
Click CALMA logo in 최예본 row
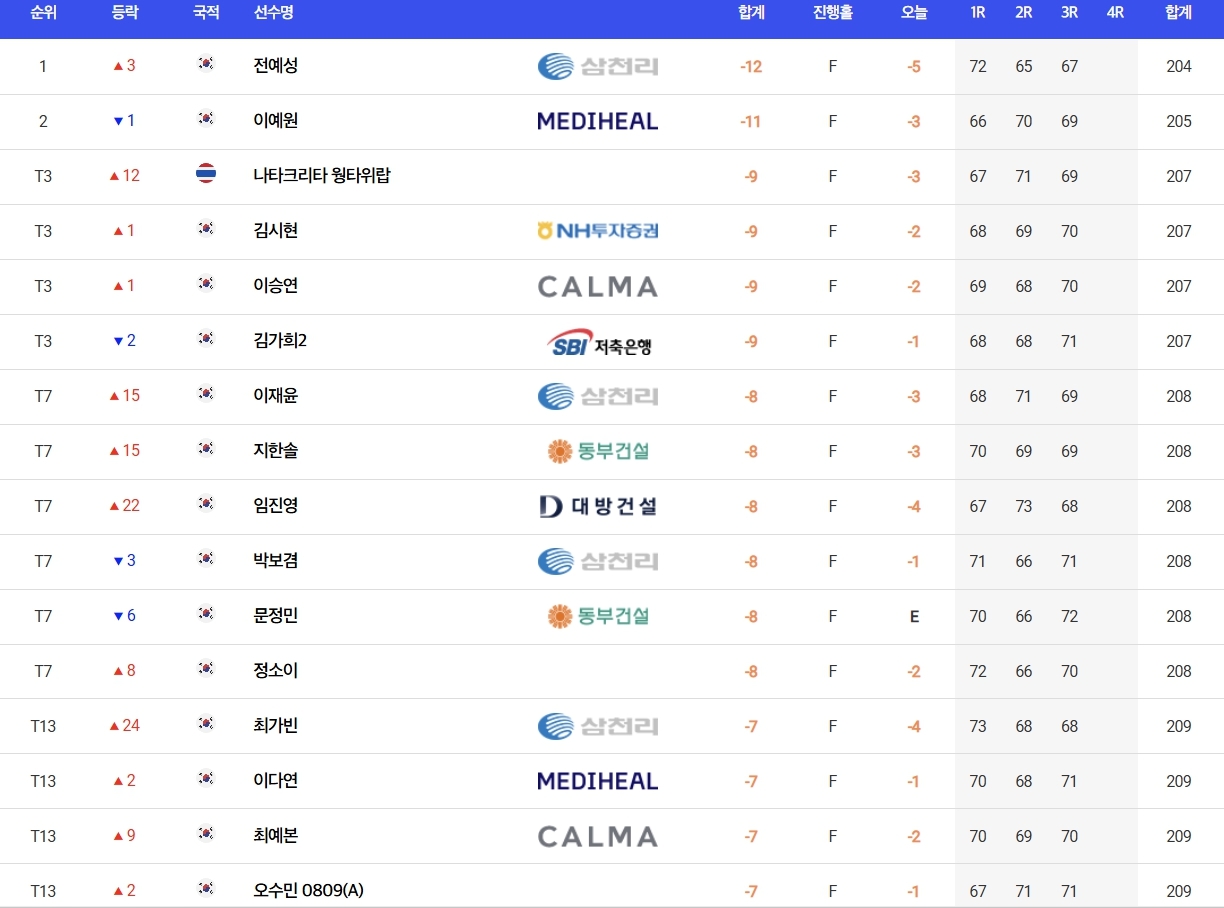tap(597, 836)
